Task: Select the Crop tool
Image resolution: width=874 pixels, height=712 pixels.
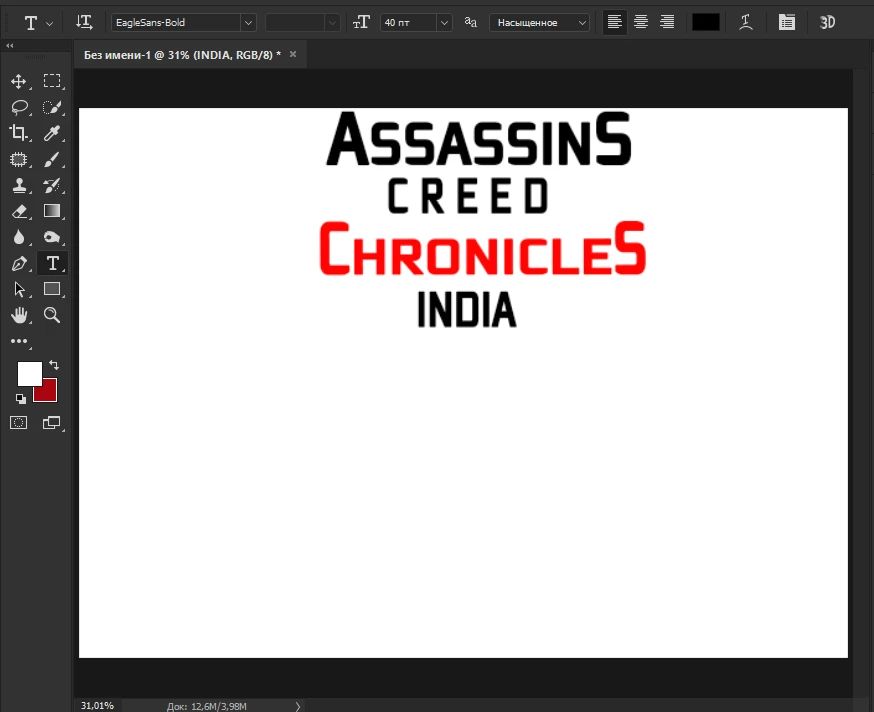Action: click(x=19, y=133)
